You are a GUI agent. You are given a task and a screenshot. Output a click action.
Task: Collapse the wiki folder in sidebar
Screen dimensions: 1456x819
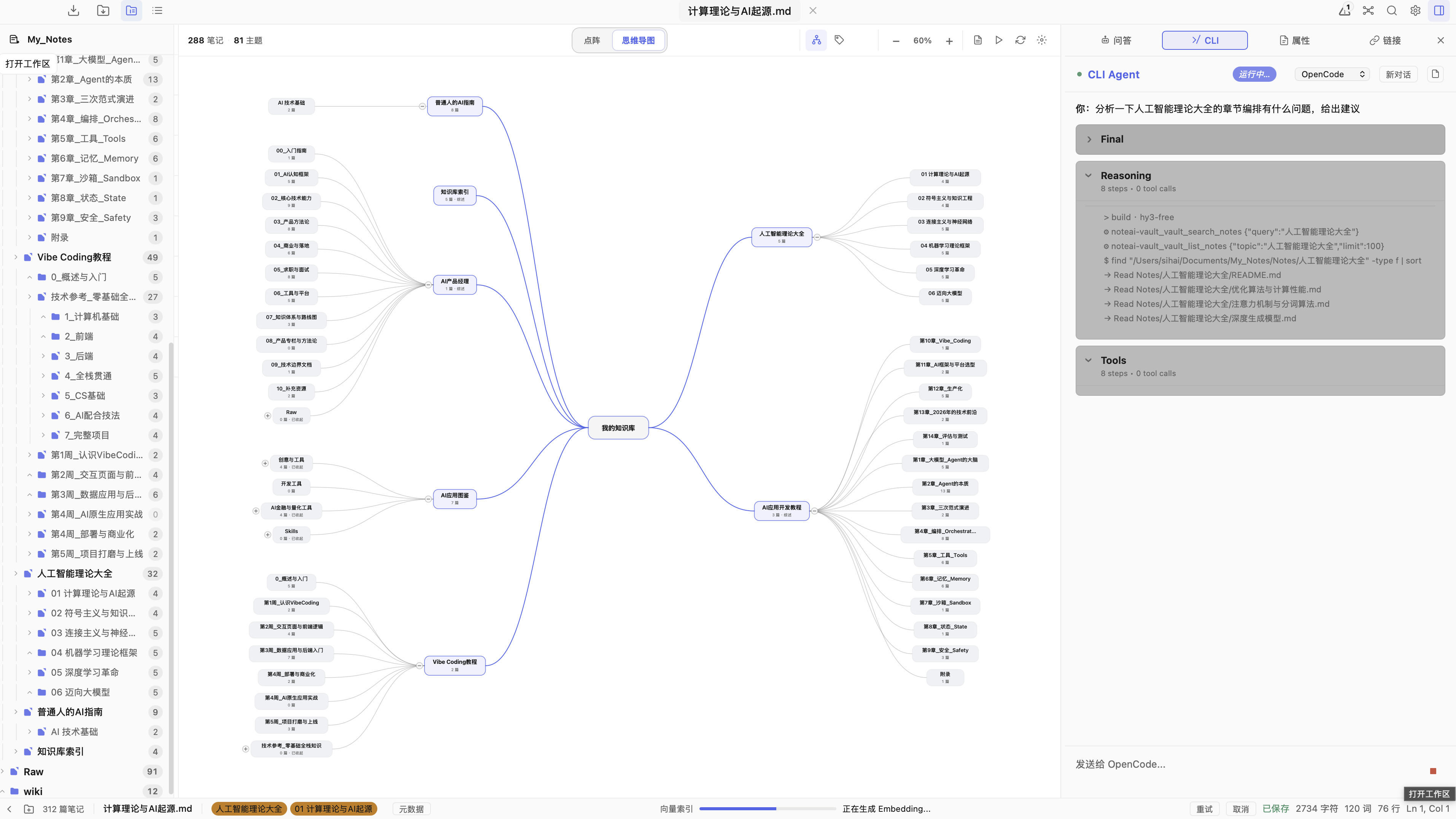tap(3, 791)
